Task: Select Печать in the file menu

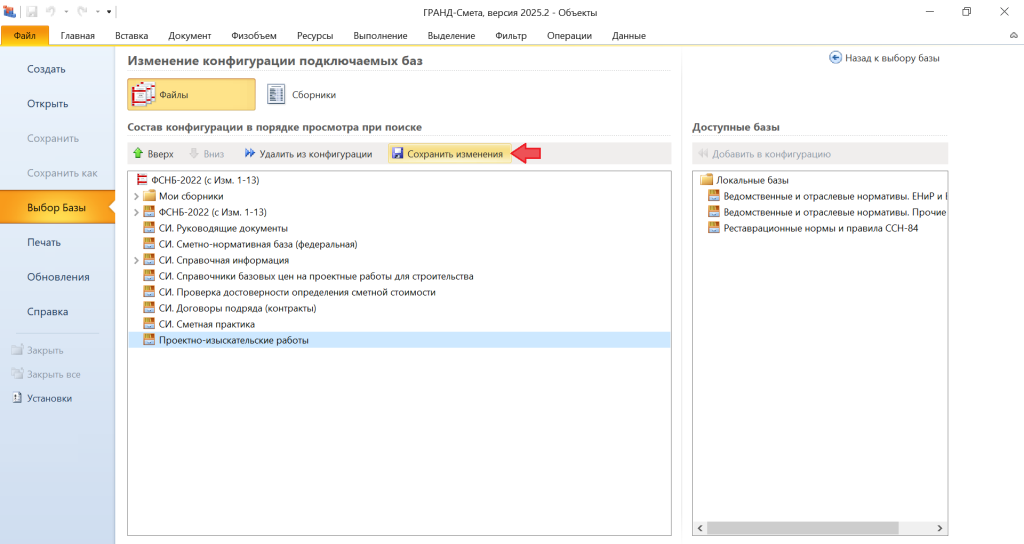Action: point(44,242)
